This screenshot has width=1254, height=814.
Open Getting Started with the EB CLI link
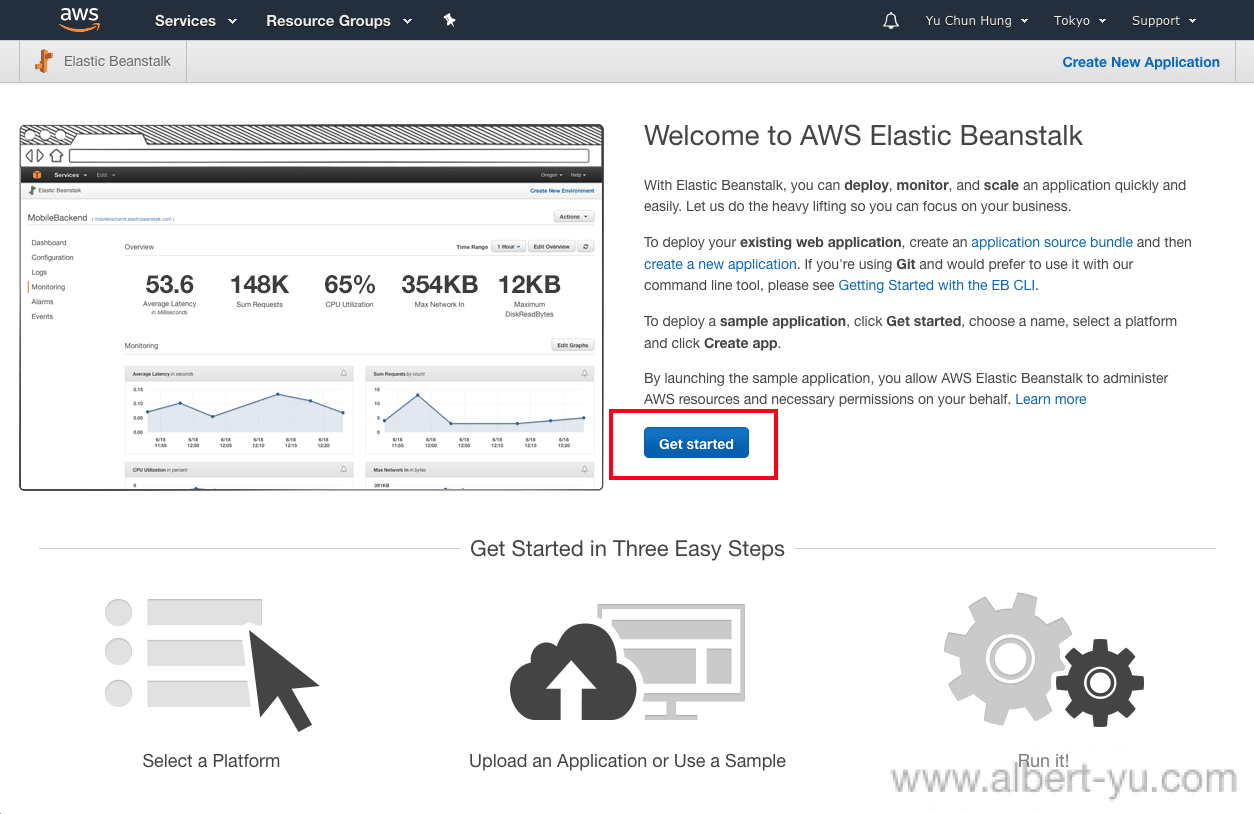937,285
